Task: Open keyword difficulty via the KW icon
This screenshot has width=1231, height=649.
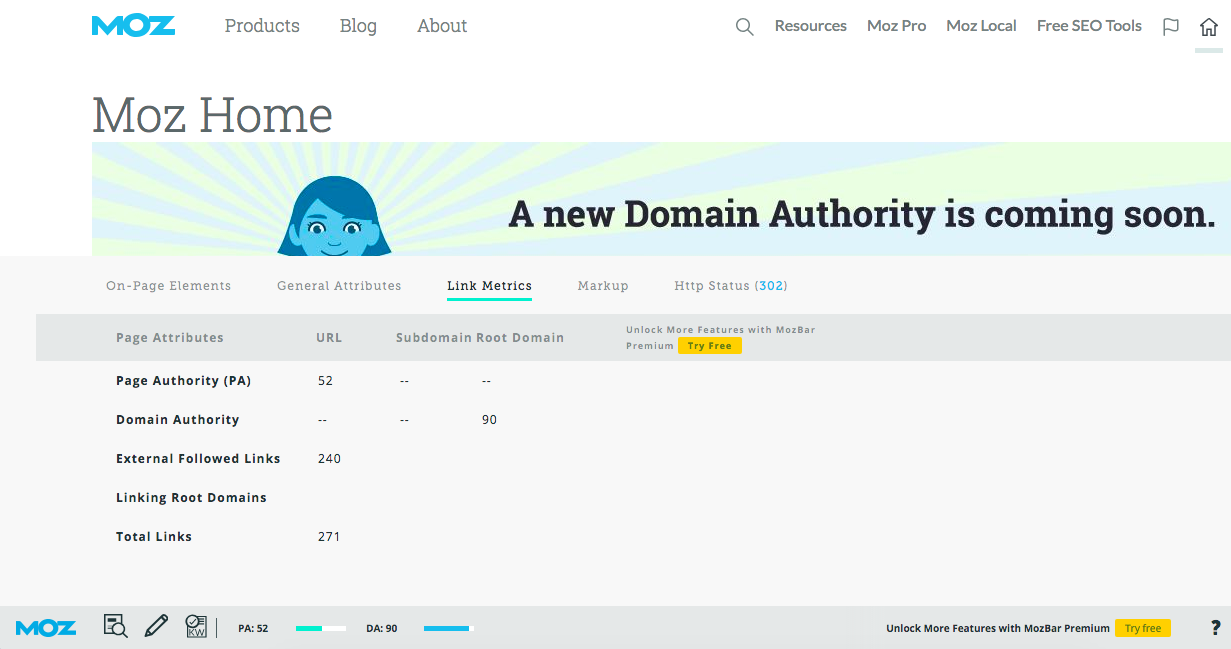Action: tap(196, 626)
